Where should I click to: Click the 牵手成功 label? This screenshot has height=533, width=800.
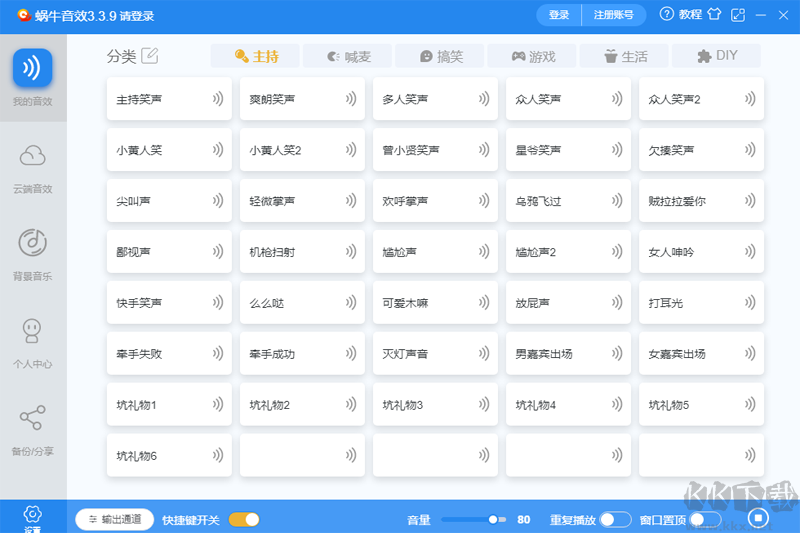click(272, 354)
